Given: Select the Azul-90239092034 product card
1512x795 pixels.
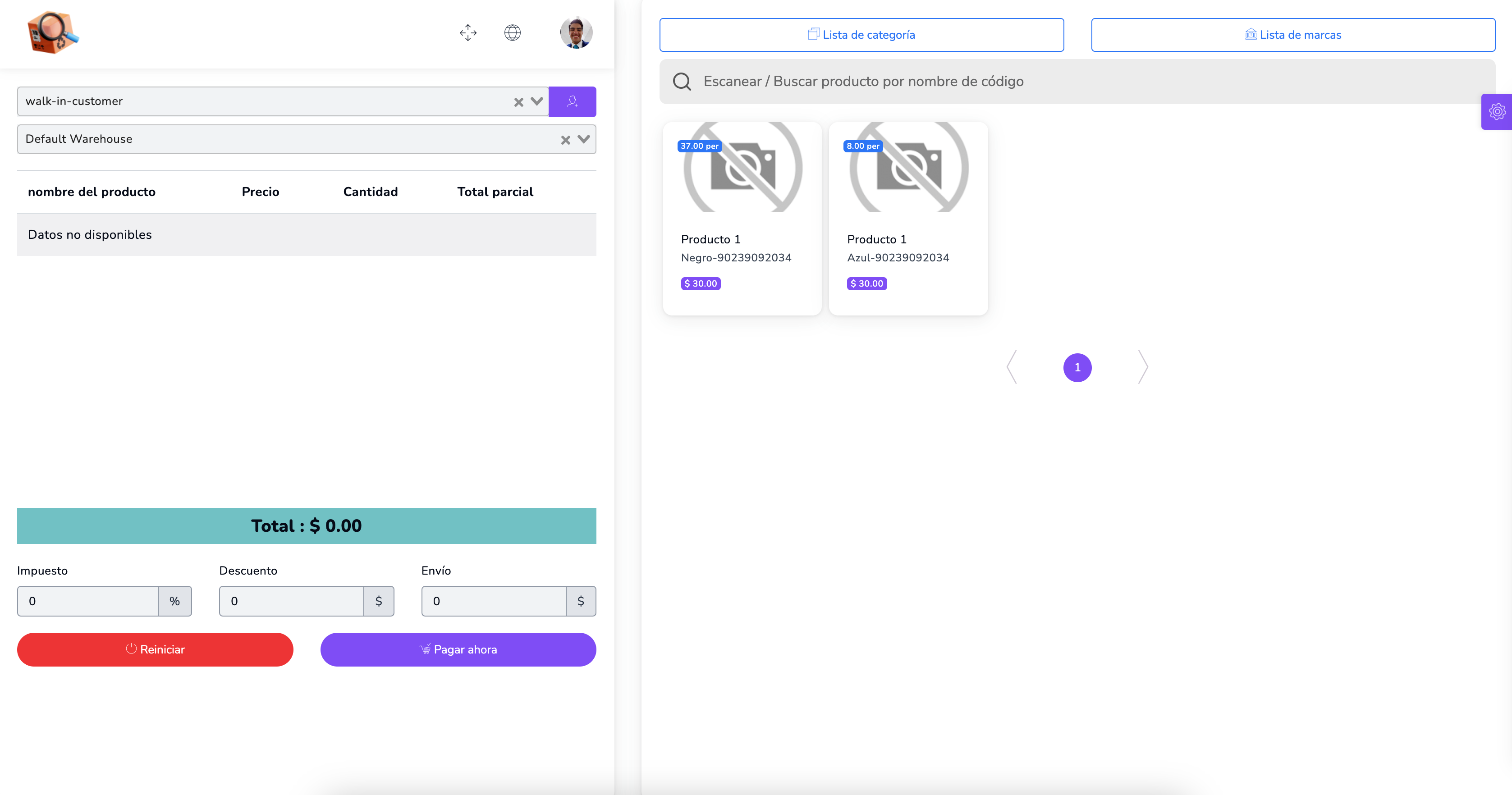Looking at the screenshot, I should 908,218.
